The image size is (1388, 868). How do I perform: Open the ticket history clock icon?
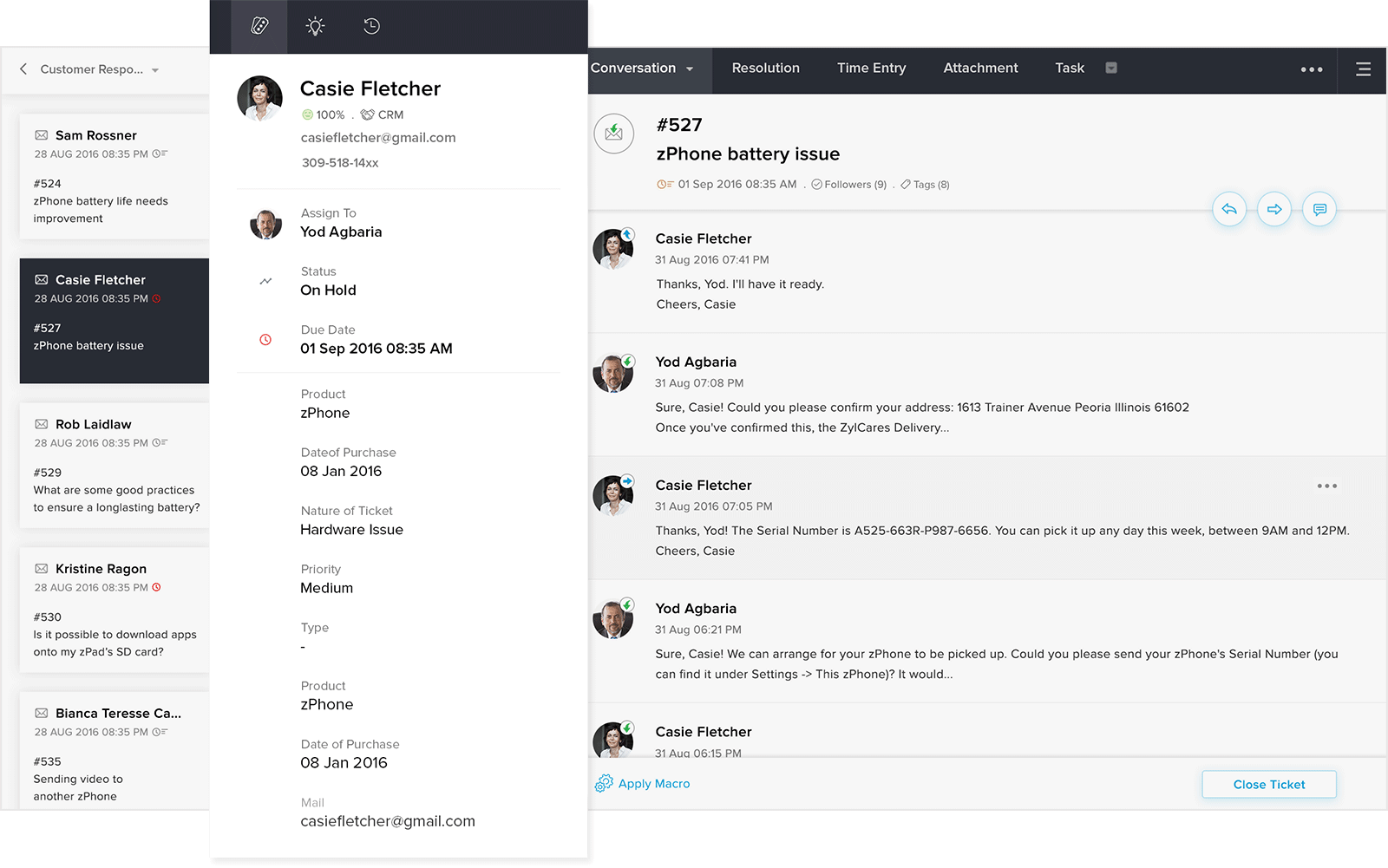point(371,26)
